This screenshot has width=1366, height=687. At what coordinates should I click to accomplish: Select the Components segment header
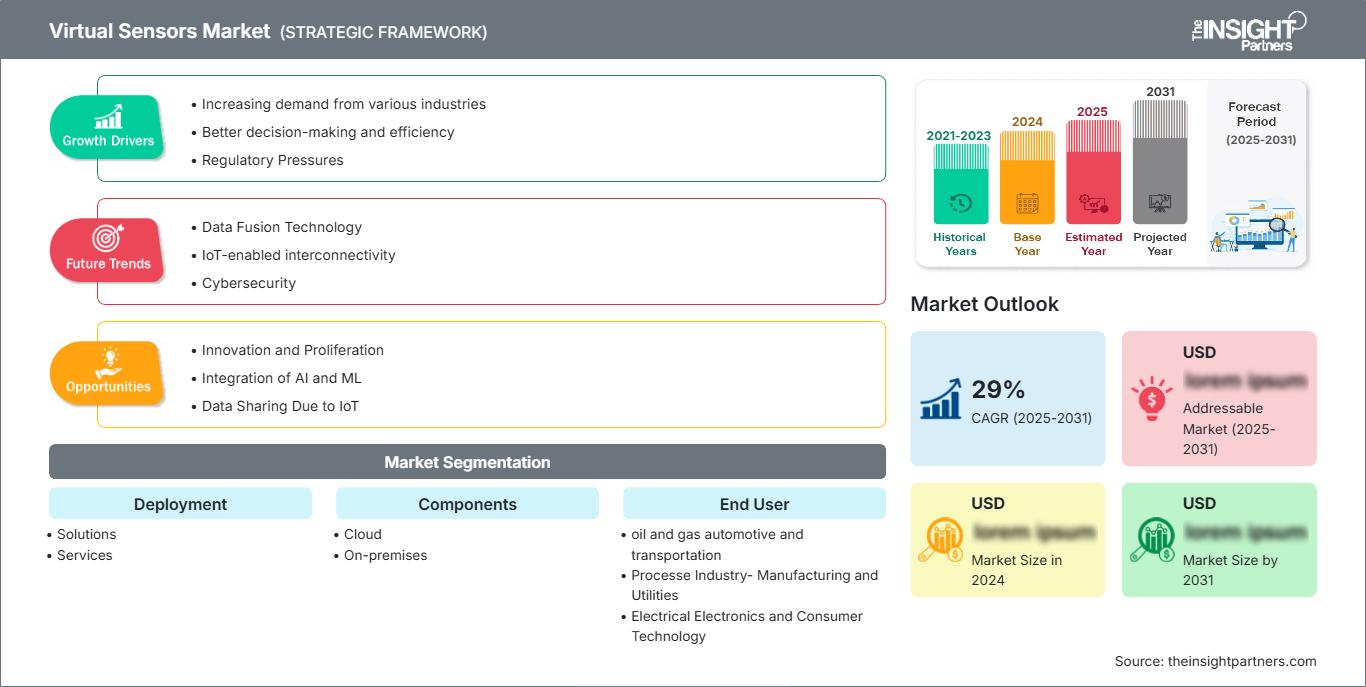467,504
